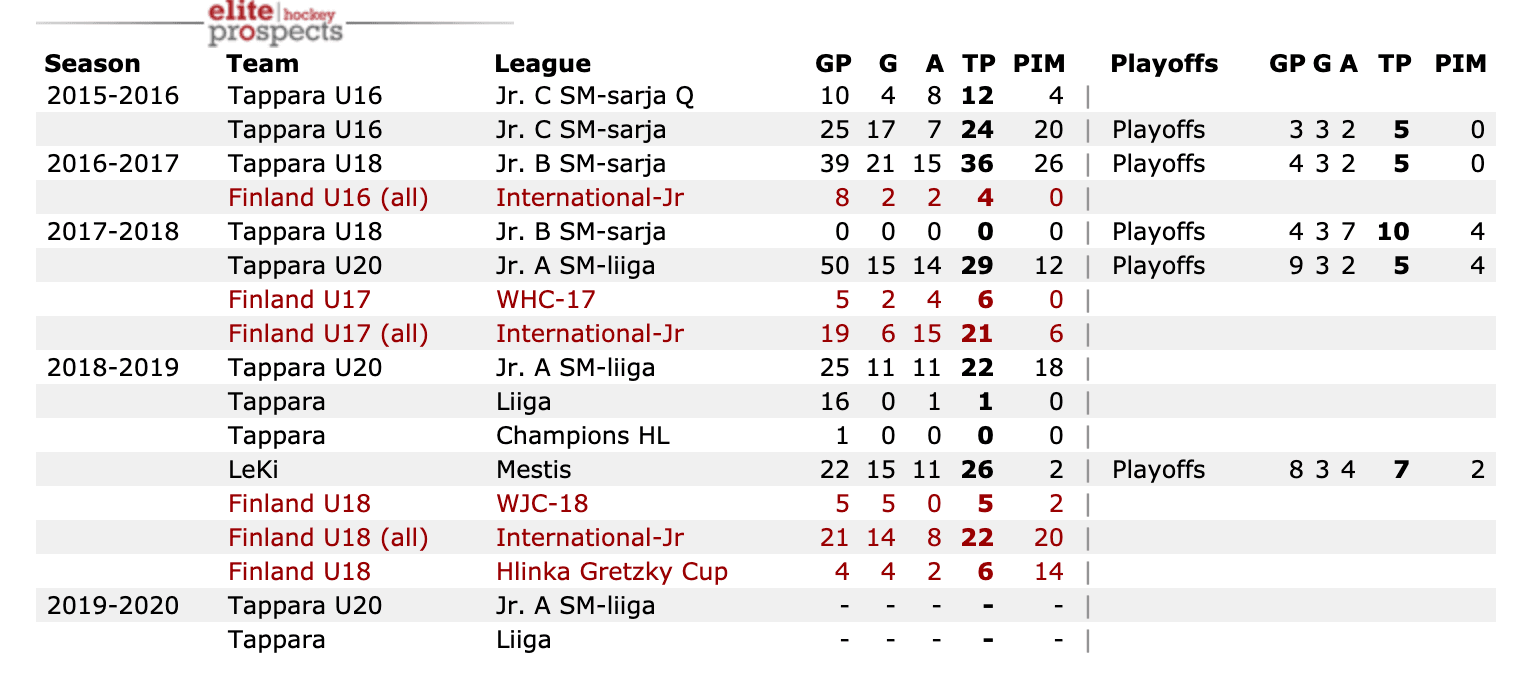Click the League column header
The width and height of the screenshot is (1532, 688).
click(x=542, y=64)
